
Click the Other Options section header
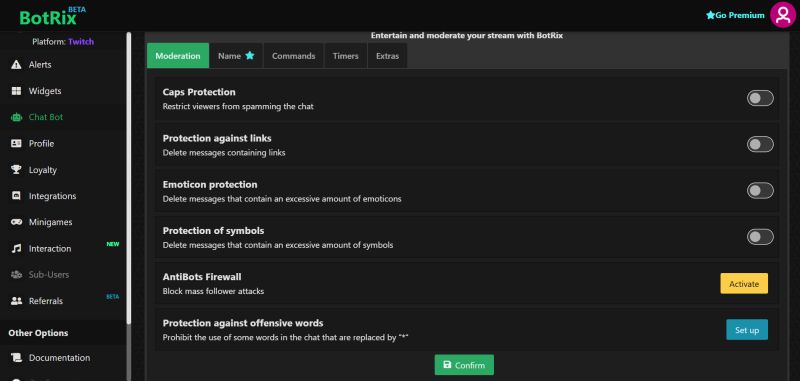(38, 333)
